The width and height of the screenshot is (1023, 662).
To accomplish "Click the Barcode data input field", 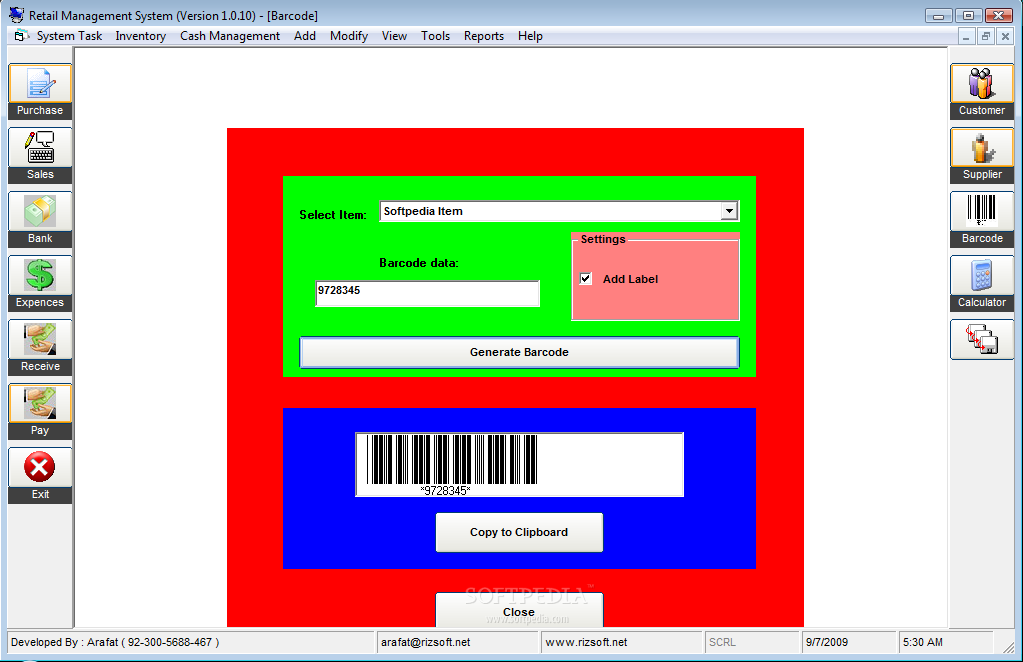I will tap(427, 293).
